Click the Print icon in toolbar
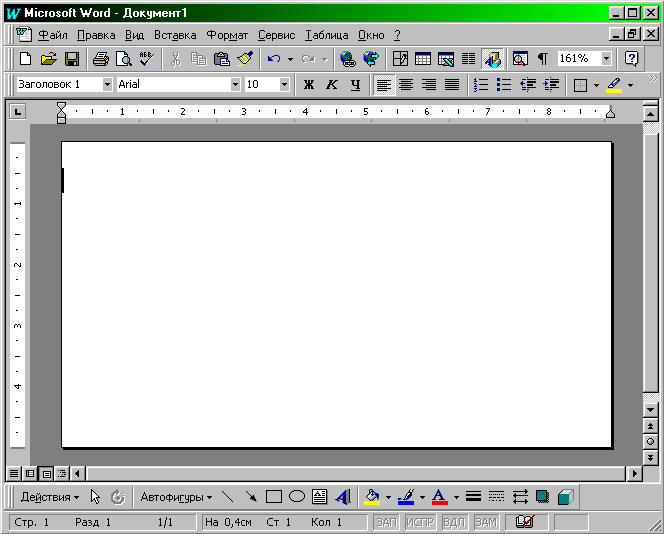Viewport: 664px width, 534px height. [x=101, y=59]
